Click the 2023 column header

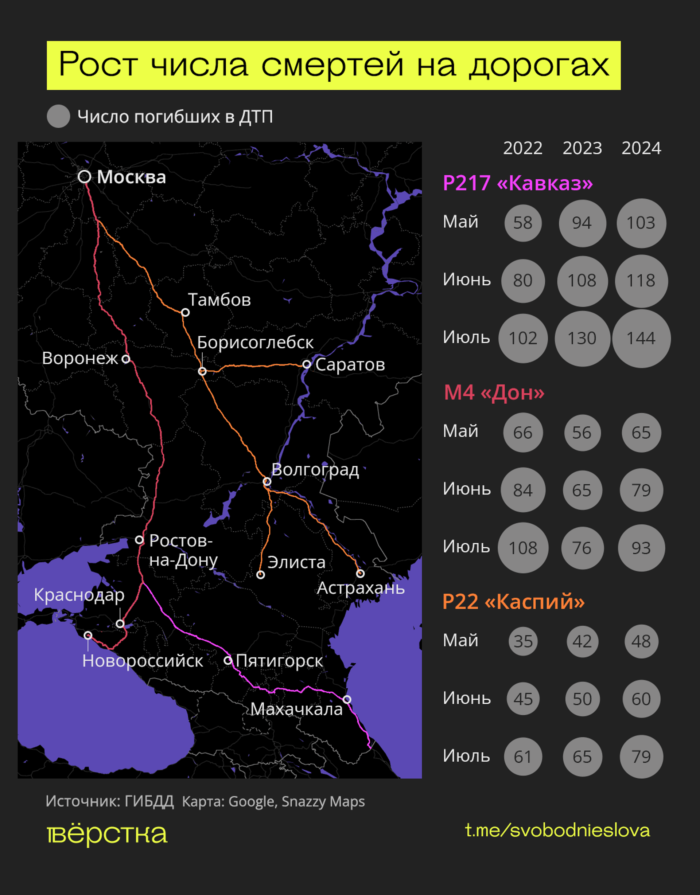point(582,148)
